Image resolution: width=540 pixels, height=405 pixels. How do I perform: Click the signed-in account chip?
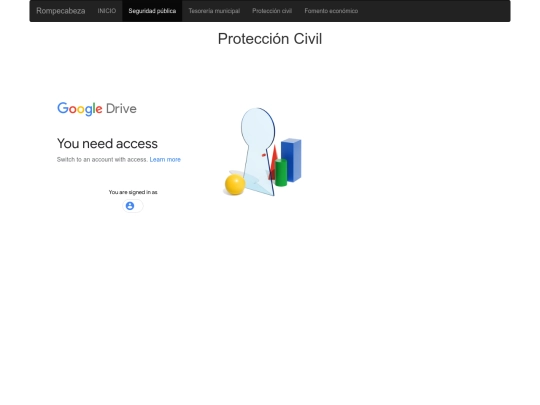pyautogui.click(x=133, y=206)
